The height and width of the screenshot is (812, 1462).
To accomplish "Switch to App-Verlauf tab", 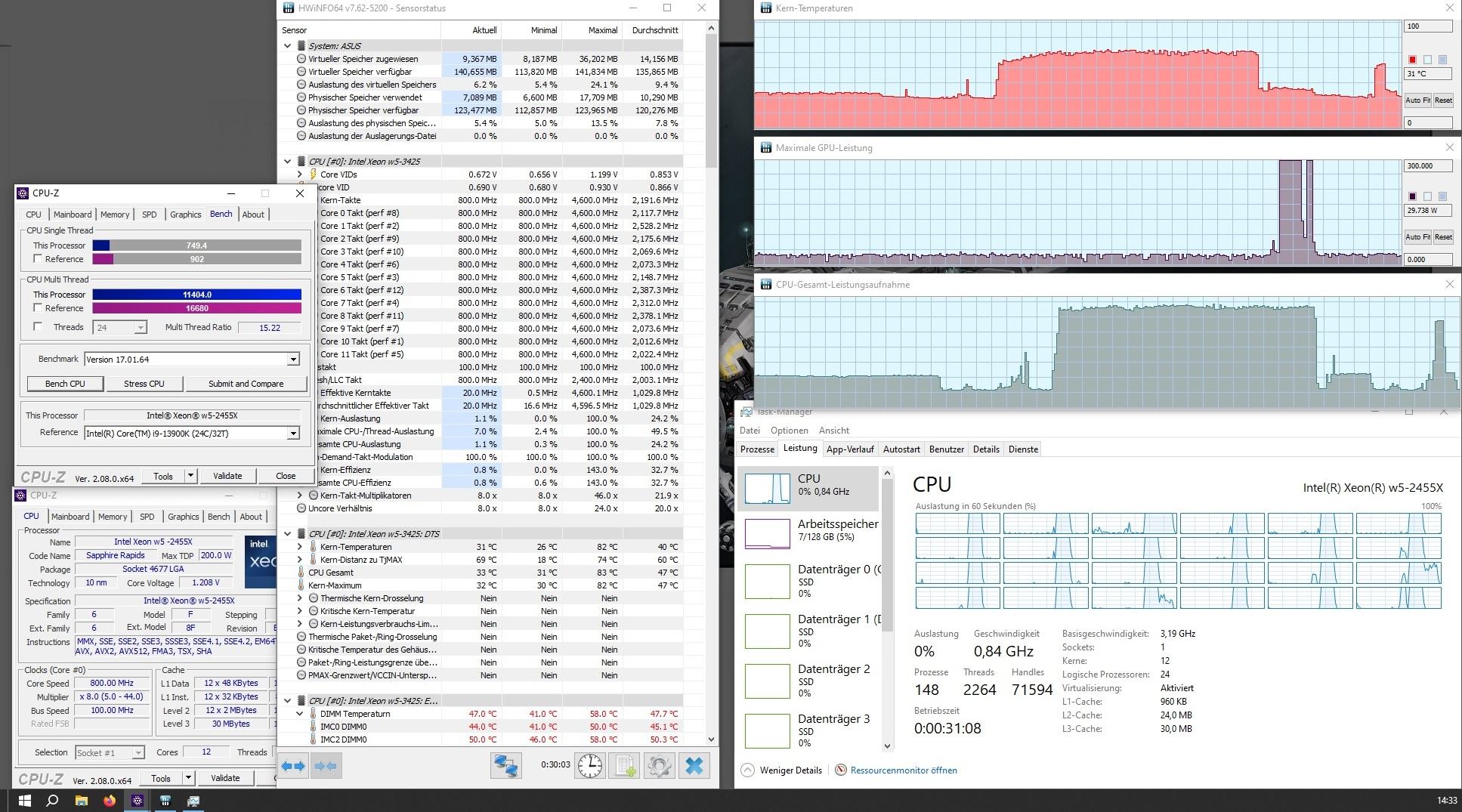I will (x=850, y=449).
